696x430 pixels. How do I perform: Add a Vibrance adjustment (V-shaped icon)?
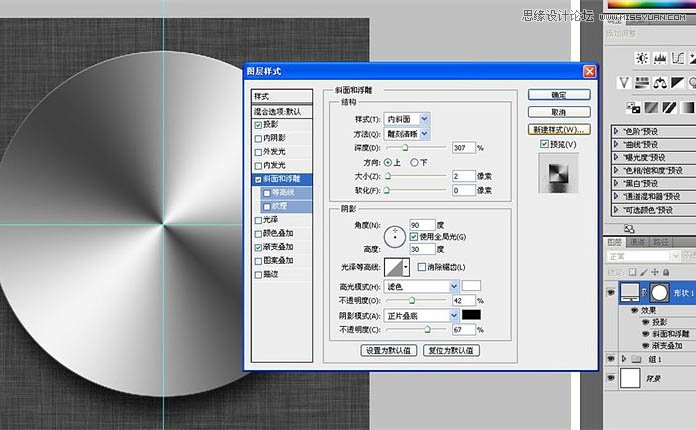point(624,83)
